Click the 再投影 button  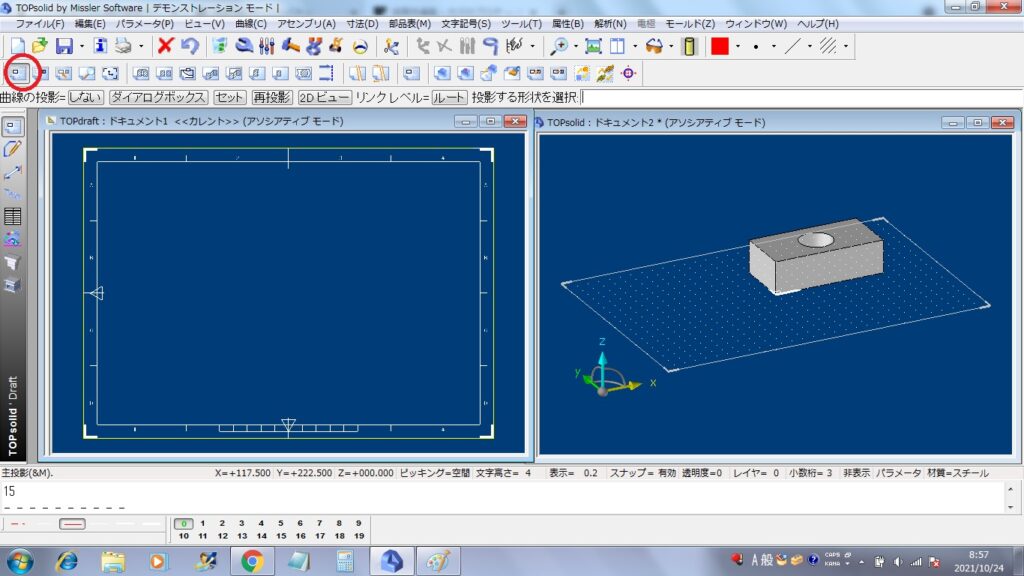point(272,97)
